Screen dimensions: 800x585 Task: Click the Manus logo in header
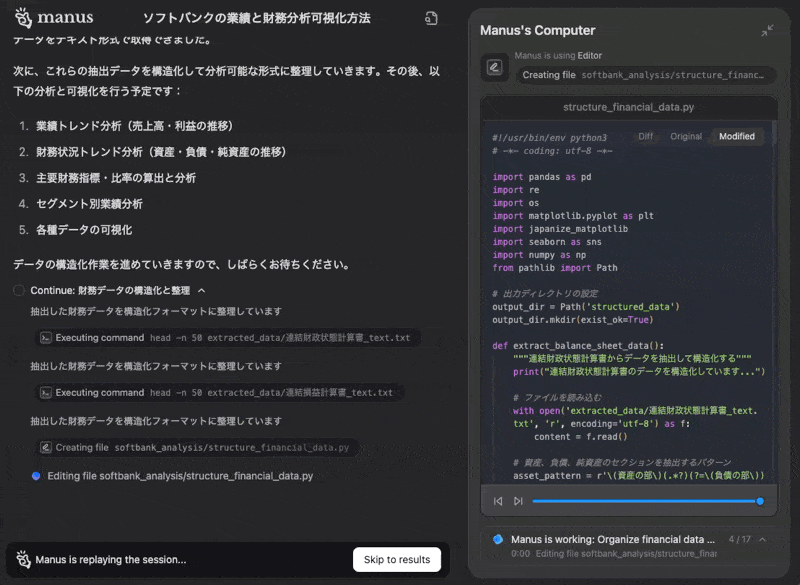tap(54, 18)
